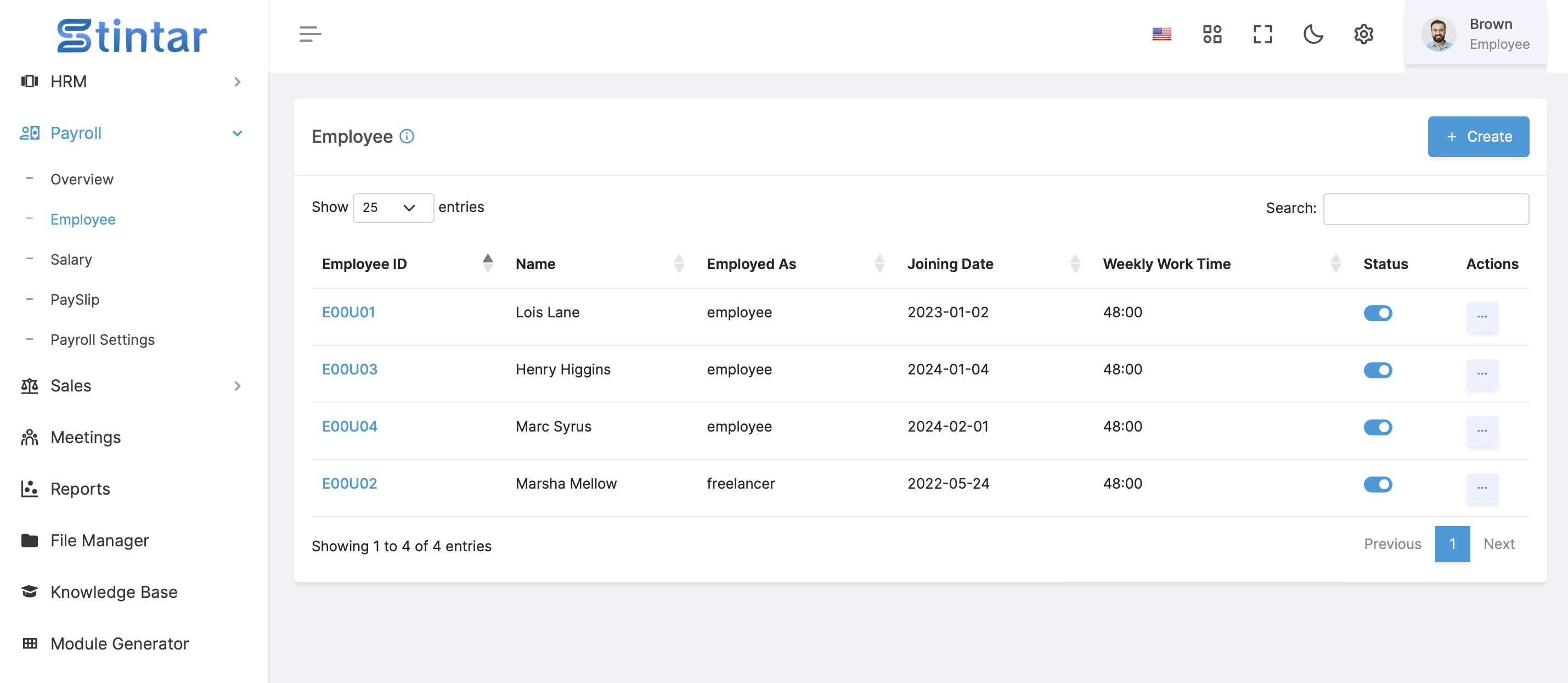Click the File Manager sidebar icon

click(28, 540)
